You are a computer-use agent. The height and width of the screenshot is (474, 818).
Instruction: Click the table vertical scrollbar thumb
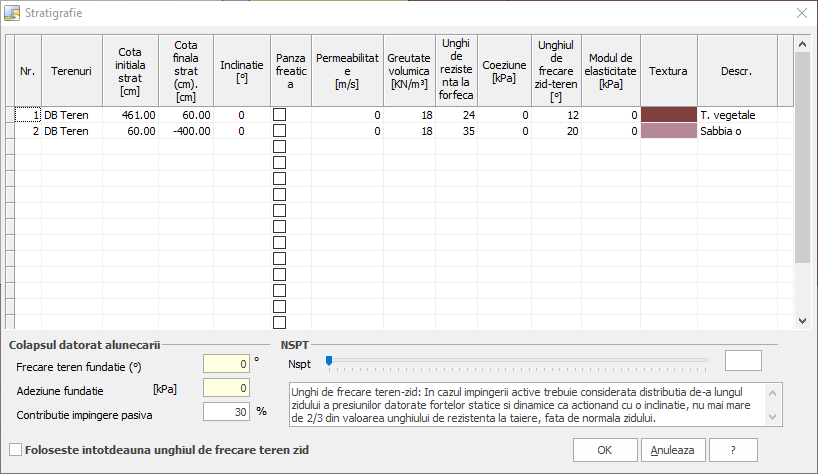tap(802, 157)
